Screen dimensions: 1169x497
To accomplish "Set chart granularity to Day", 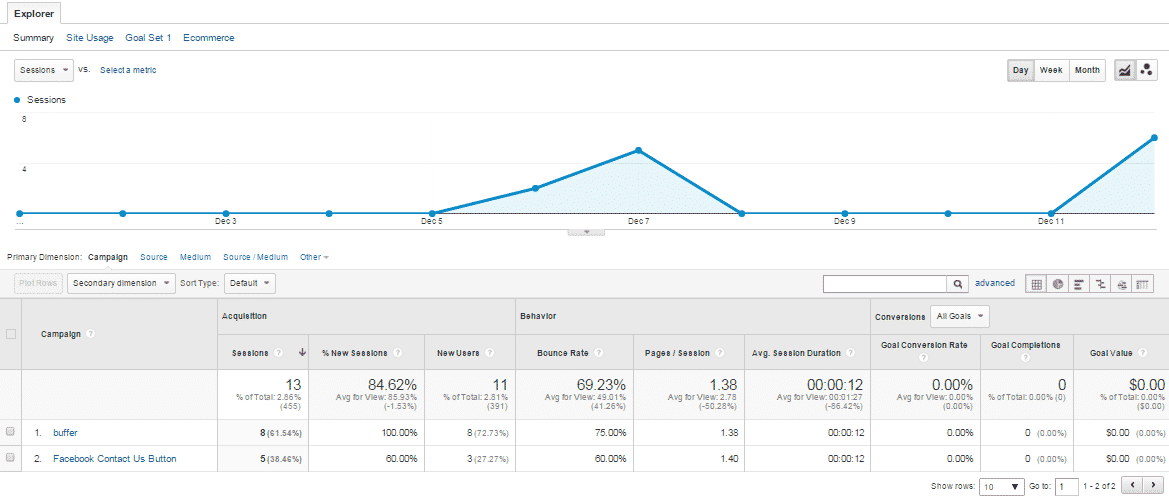I will [1021, 70].
